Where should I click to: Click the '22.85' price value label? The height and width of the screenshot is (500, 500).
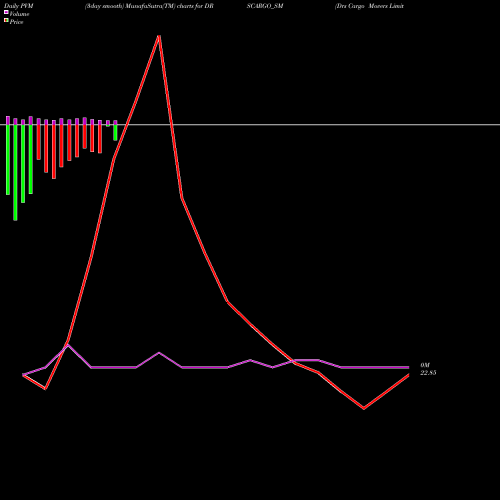click(428, 373)
